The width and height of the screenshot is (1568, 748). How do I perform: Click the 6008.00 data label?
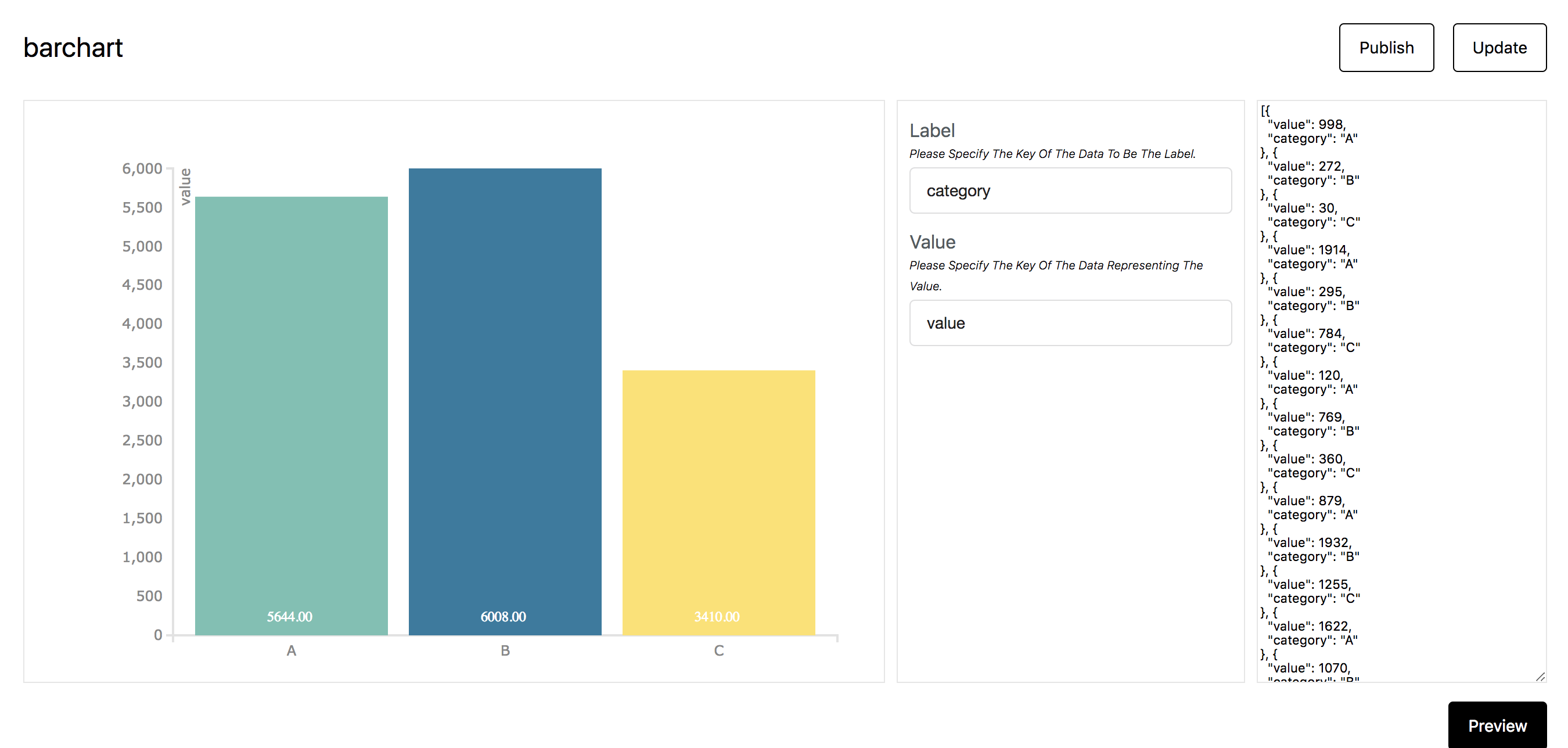(504, 617)
